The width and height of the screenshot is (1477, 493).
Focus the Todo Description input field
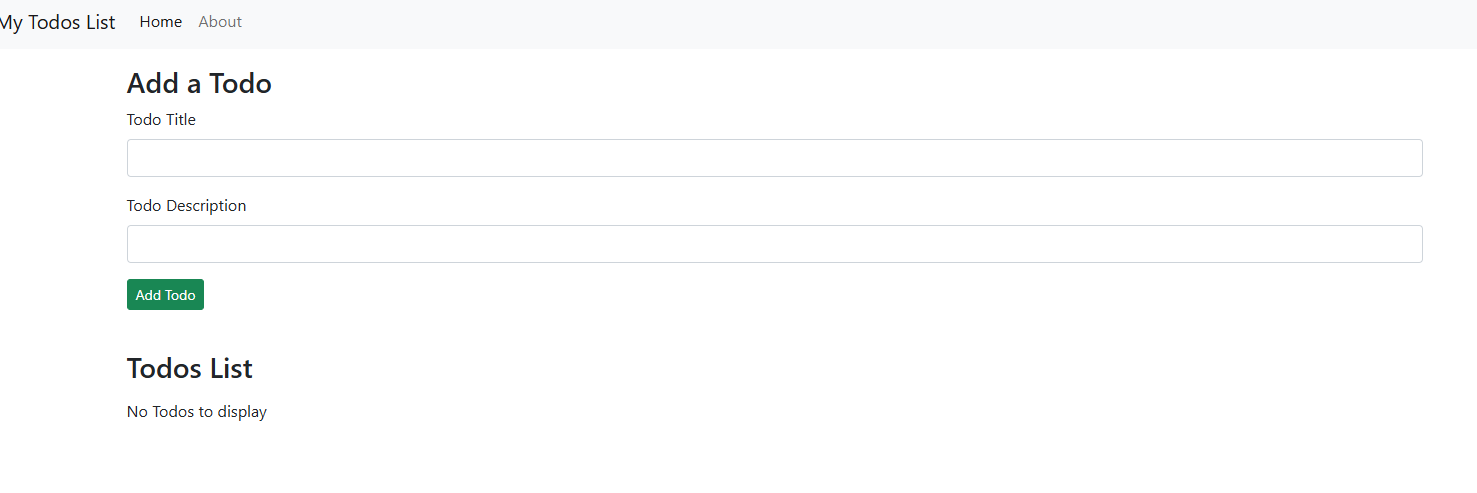click(774, 244)
